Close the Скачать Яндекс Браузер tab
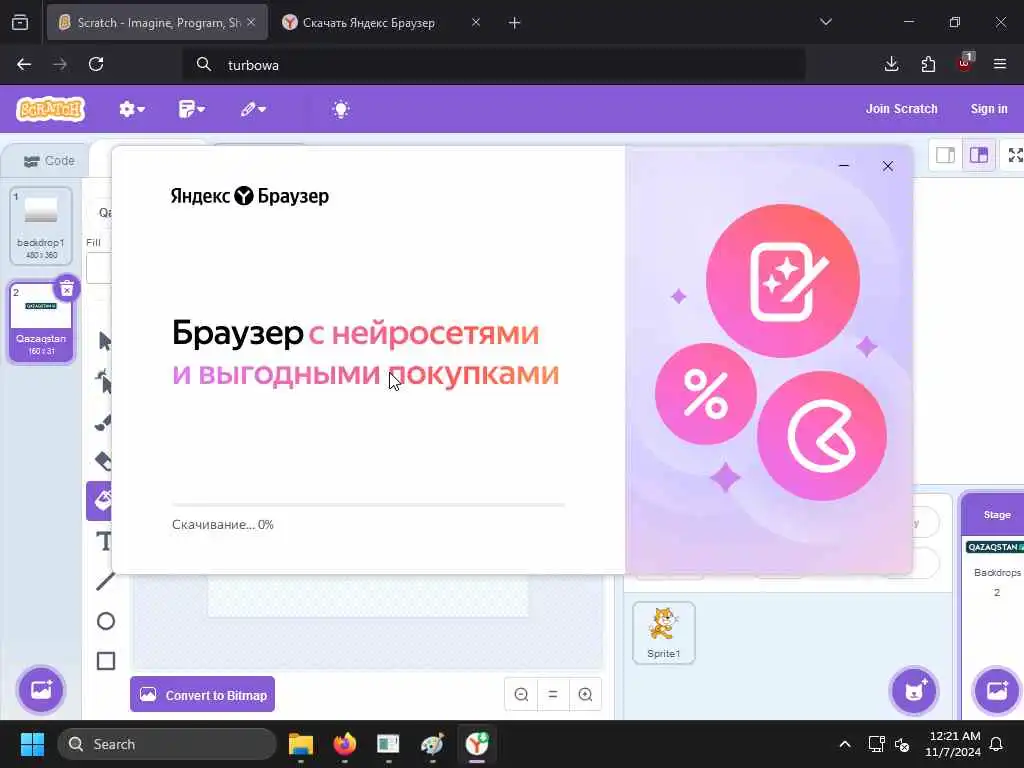This screenshot has height=768, width=1024. [476, 22]
